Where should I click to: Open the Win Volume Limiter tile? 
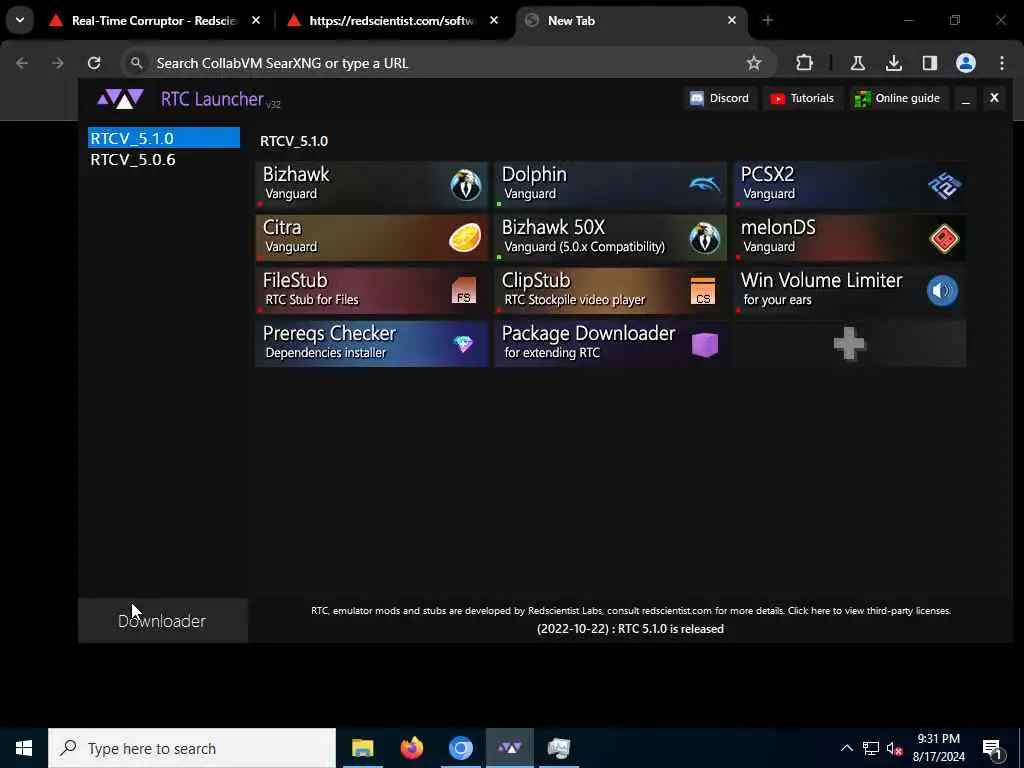pos(850,291)
